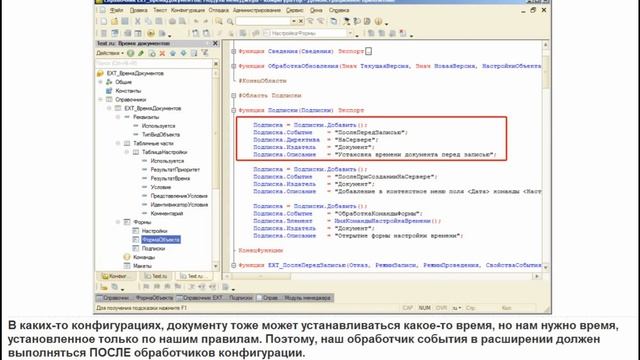
Task: Collapse the Табличные части node
Action: point(118,143)
